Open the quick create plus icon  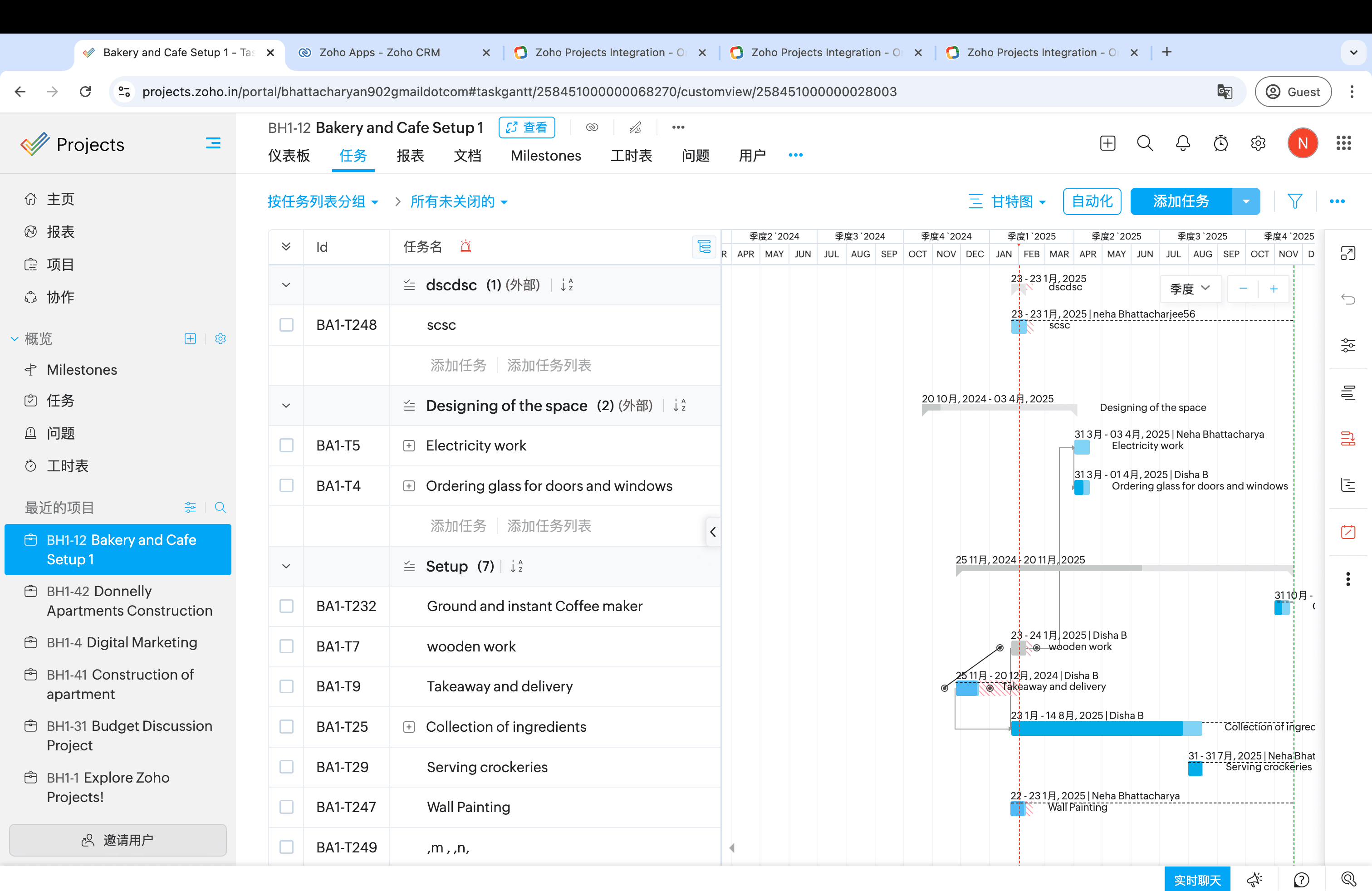click(x=1107, y=143)
